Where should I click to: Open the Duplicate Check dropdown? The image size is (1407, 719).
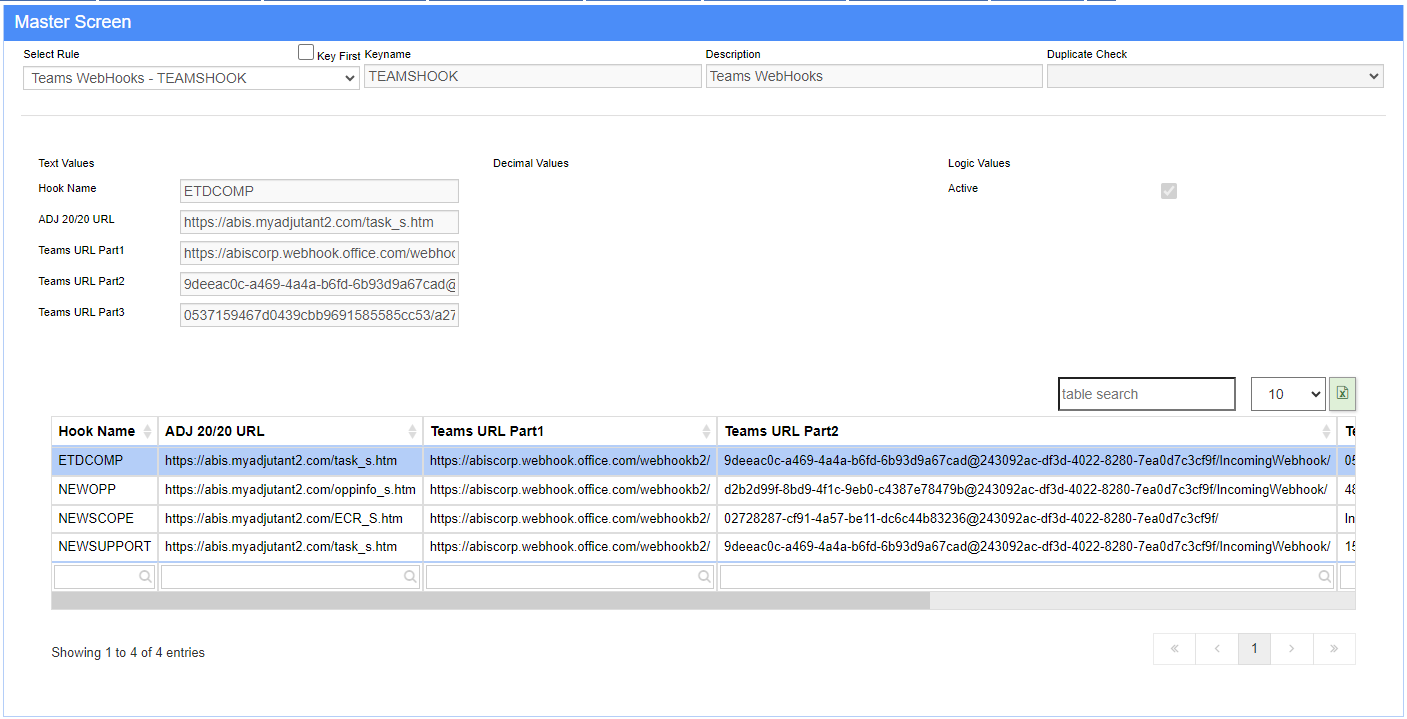click(1215, 76)
